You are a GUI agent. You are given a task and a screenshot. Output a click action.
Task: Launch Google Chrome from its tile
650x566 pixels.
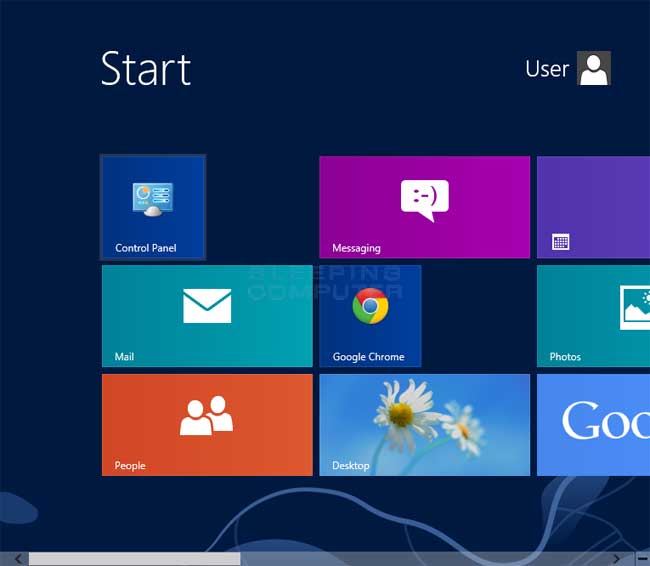point(370,316)
